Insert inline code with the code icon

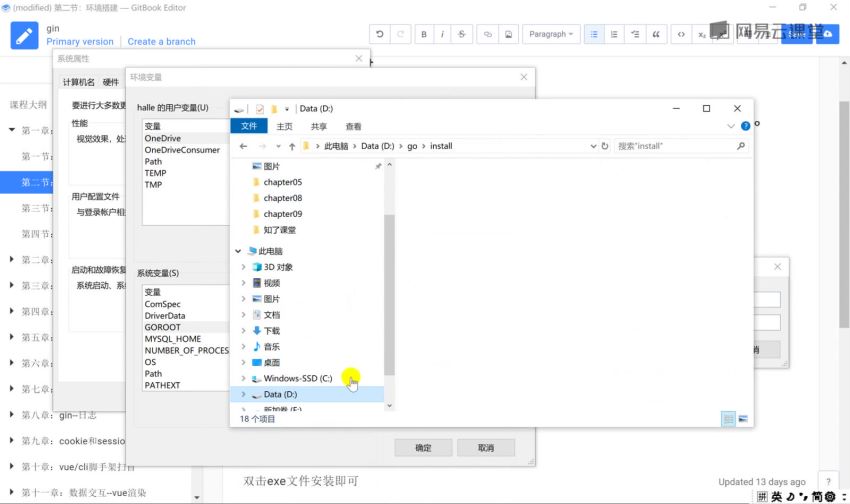(681, 34)
